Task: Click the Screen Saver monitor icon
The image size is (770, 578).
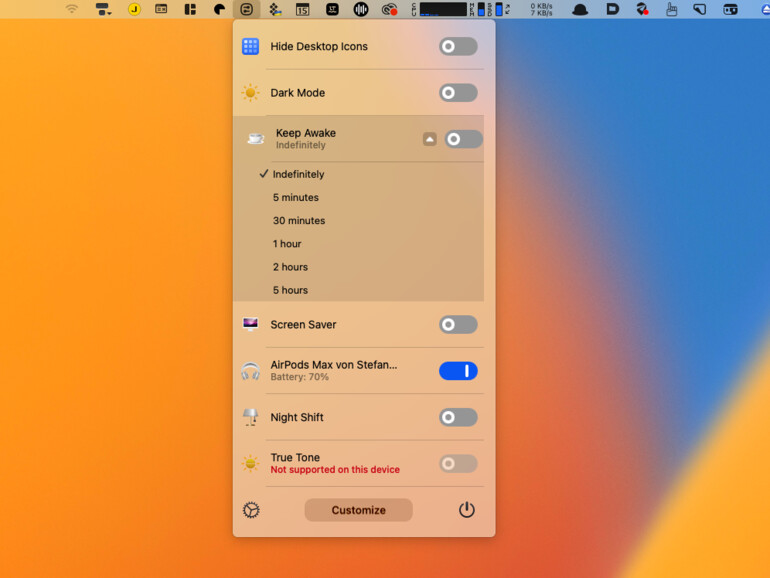Action: click(x=250, y=324)
